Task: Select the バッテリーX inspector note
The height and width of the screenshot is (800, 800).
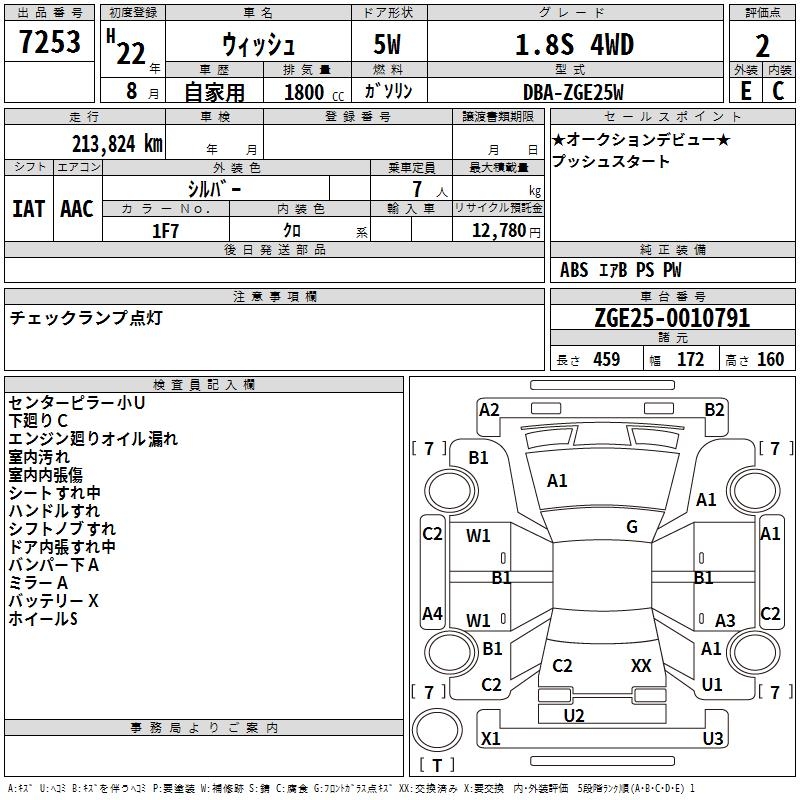Action: point(53,601)
